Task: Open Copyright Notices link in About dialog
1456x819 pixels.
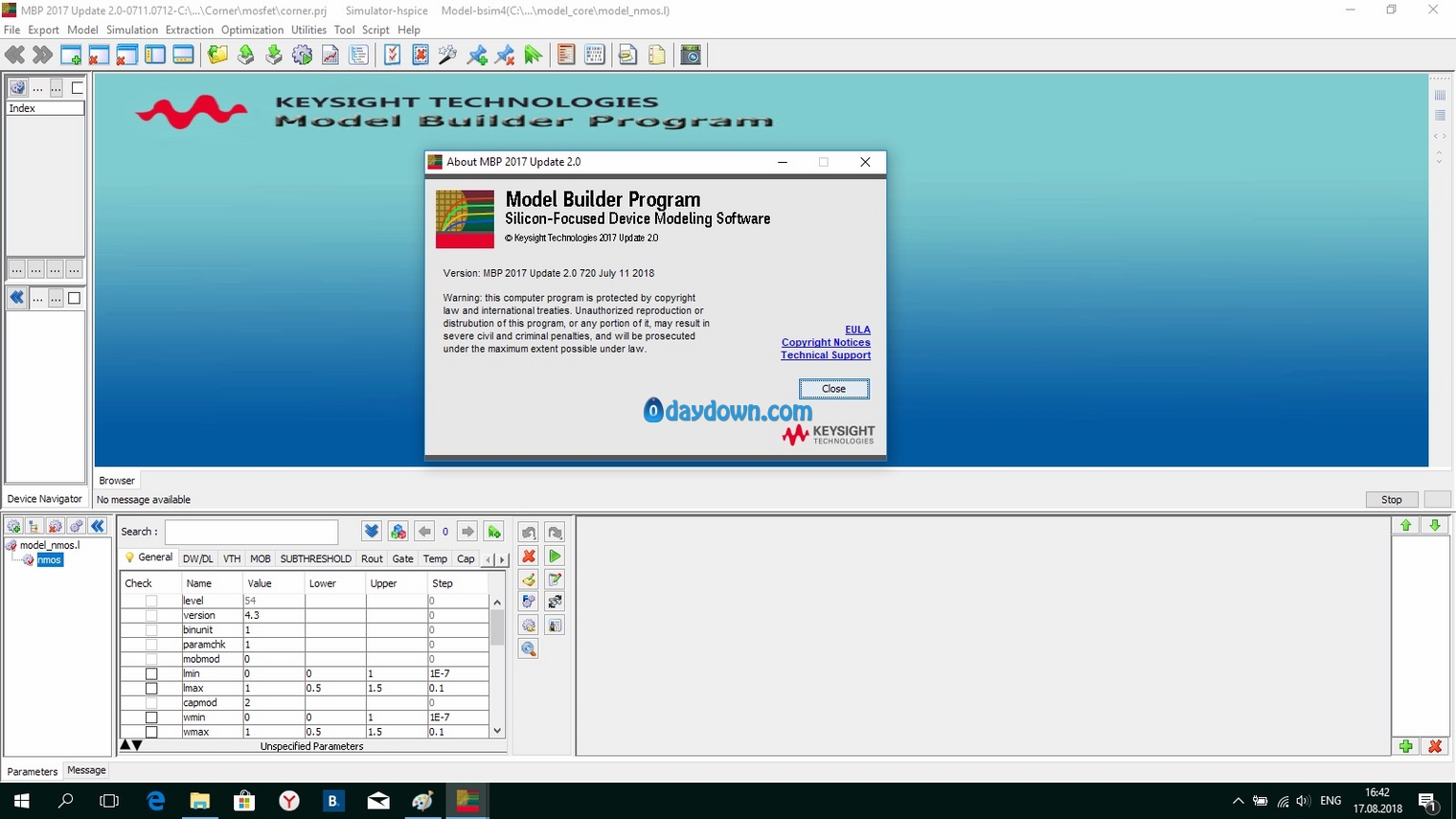Action: (x=826, y=342)
